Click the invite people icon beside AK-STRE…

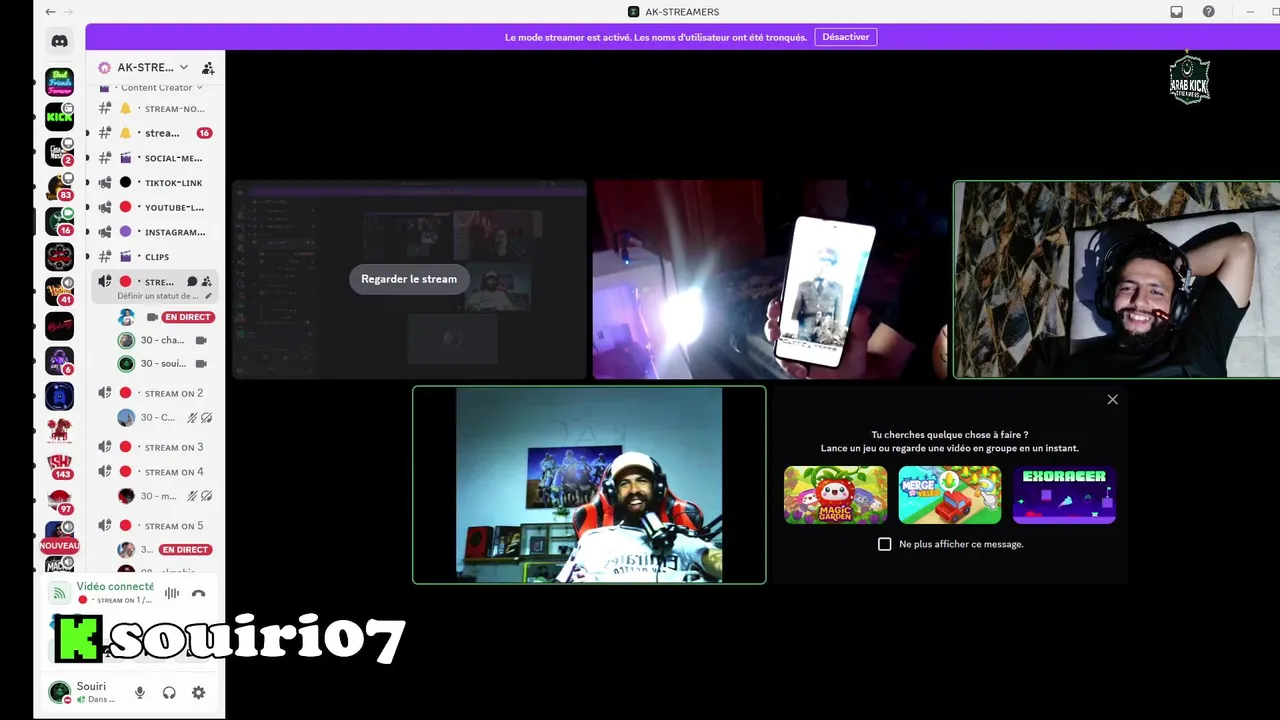click(208, 68)
